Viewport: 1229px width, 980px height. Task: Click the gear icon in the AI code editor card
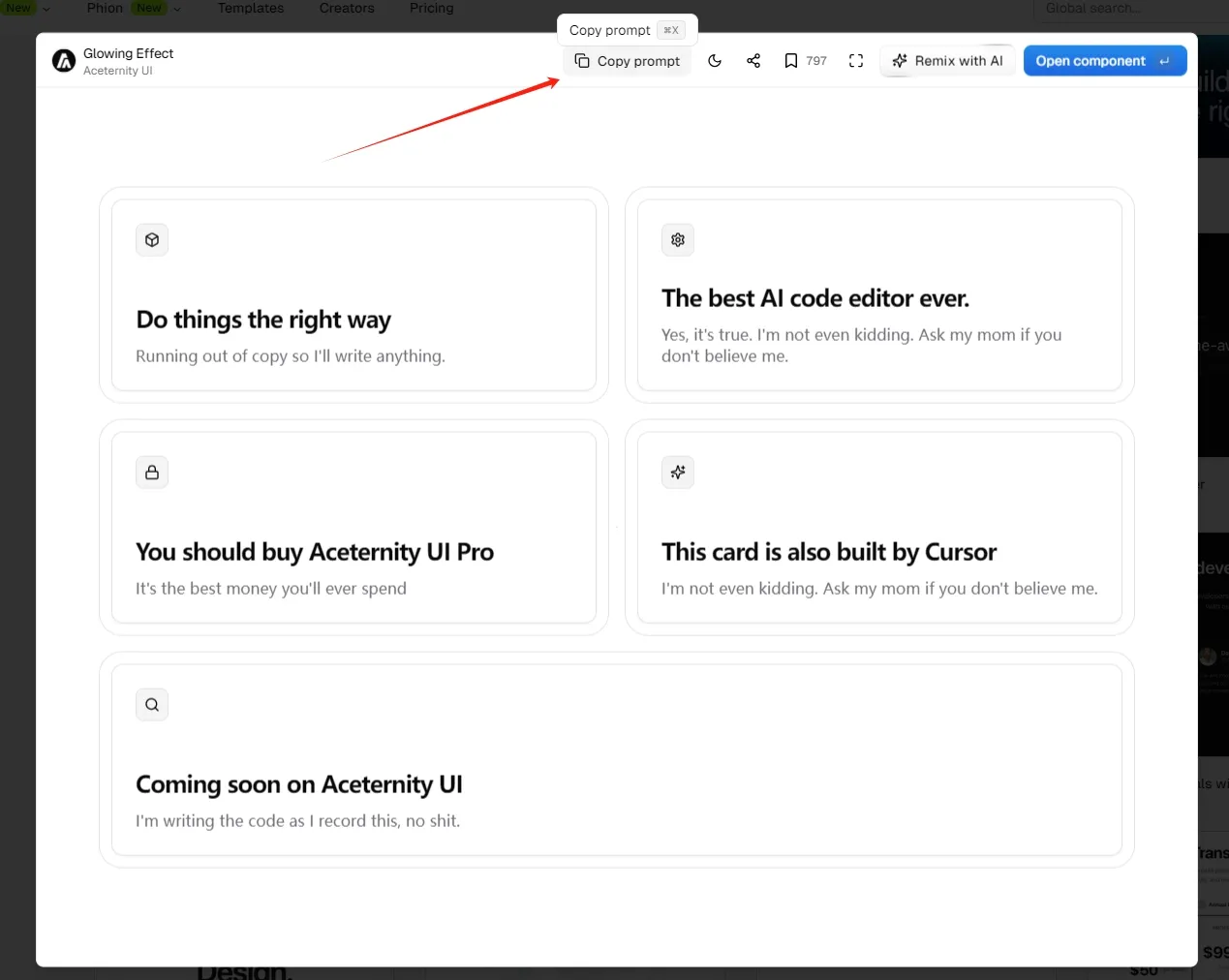(x=678, y=240)
